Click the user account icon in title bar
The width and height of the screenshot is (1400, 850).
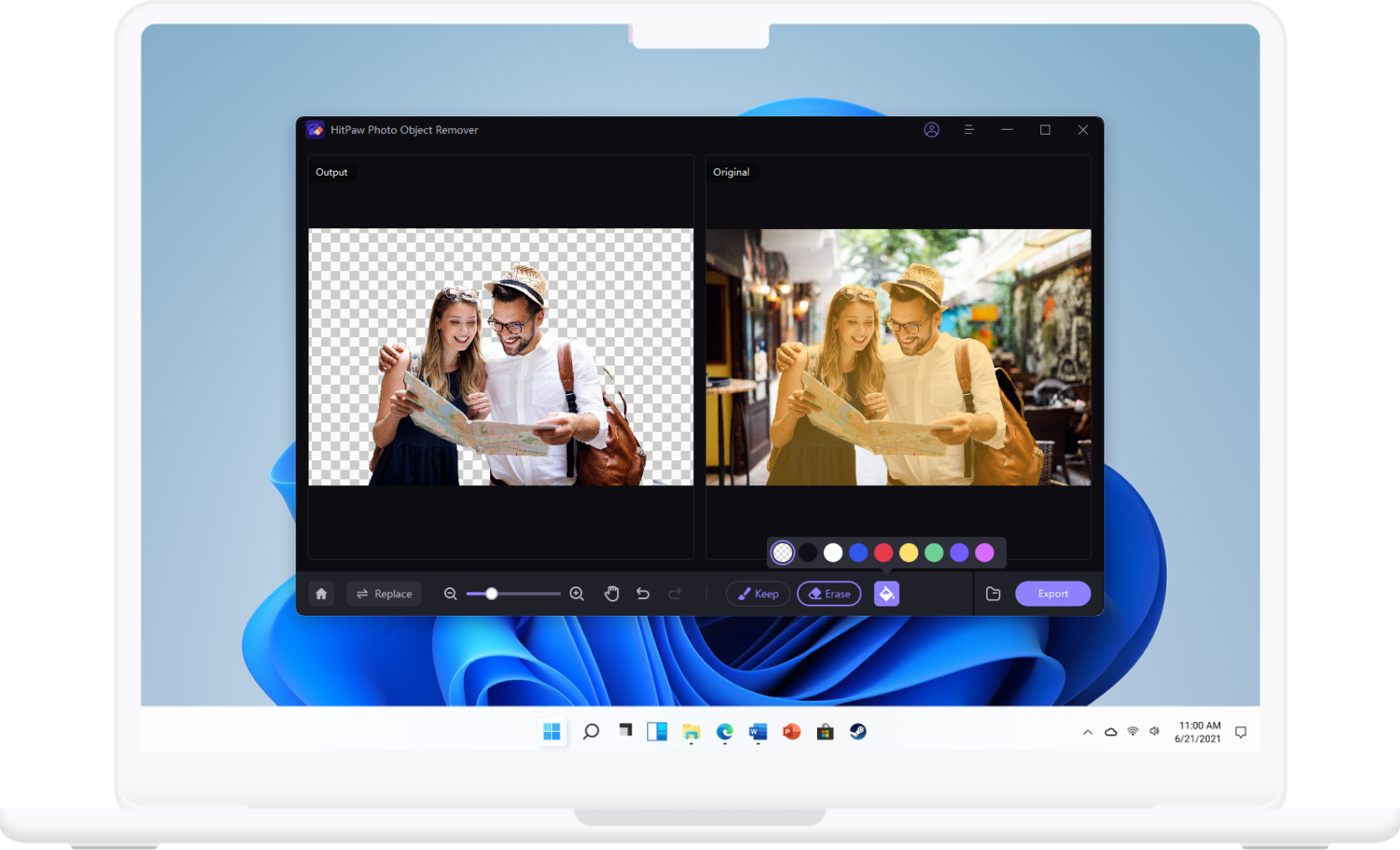(x=932, y=130)
